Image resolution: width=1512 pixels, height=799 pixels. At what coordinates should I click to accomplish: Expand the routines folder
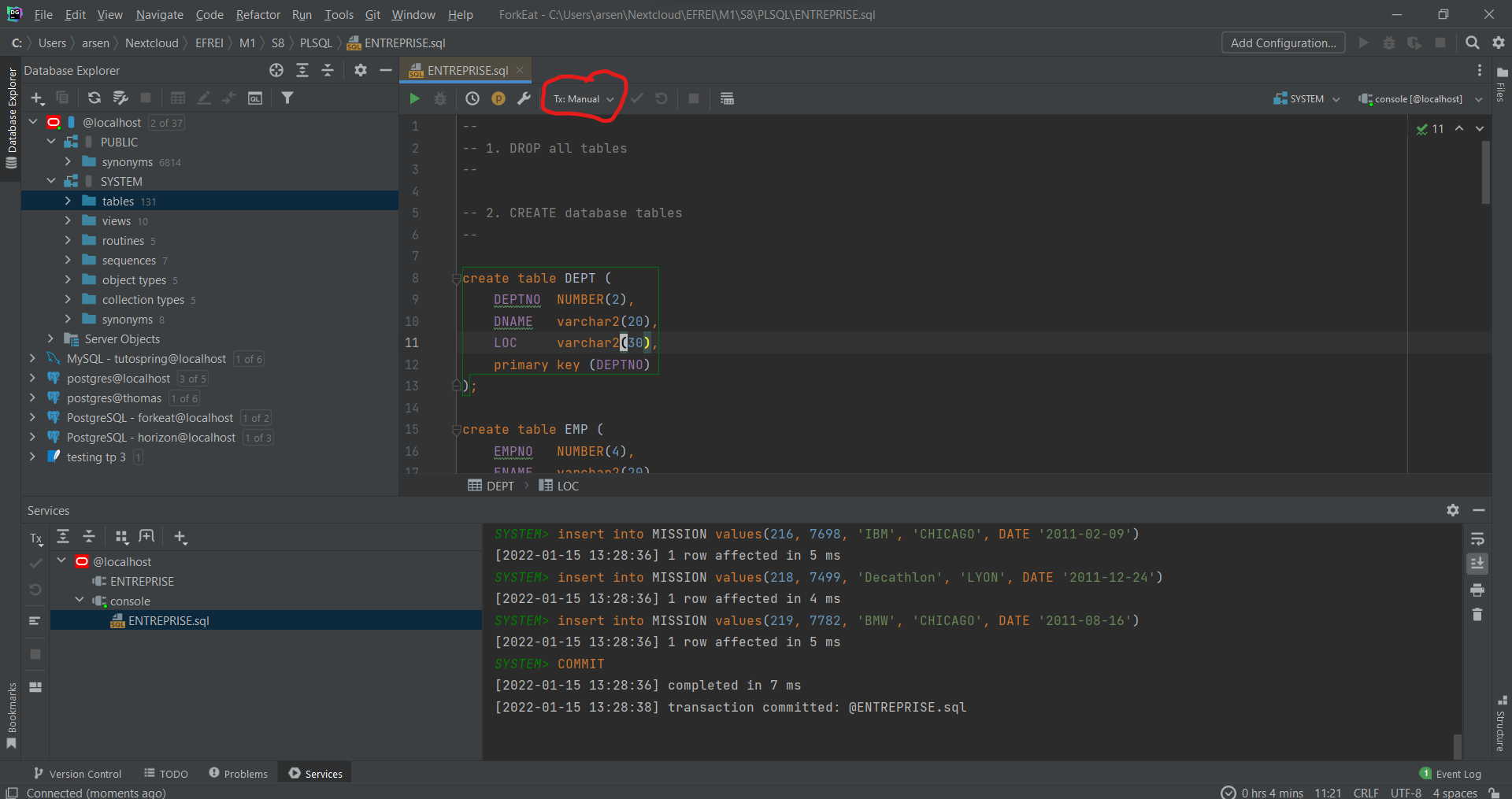pos(68,240)
